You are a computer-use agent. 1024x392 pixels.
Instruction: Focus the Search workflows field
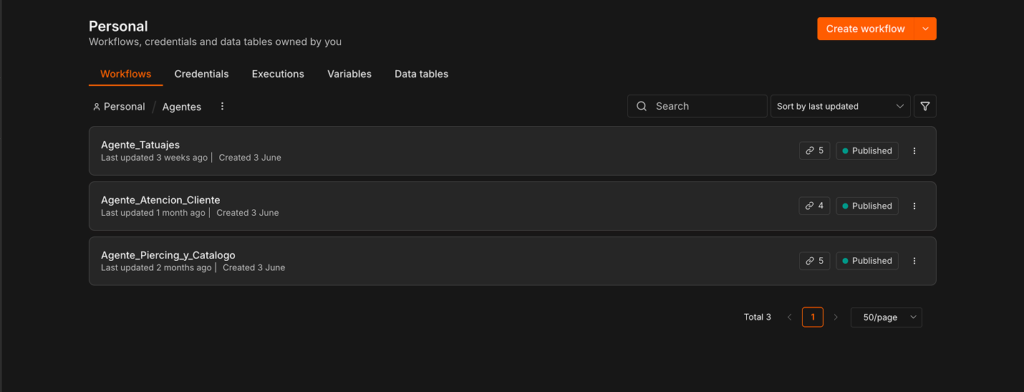click(x=697, y=106)
